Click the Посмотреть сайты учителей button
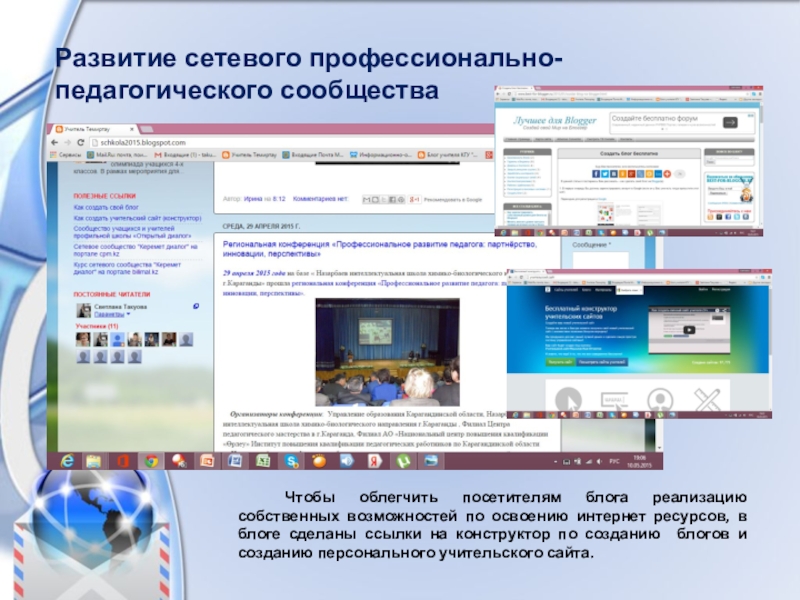 (602, 362)
